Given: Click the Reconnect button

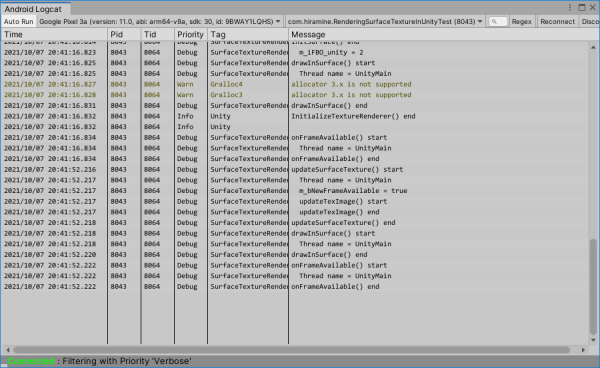Looking at the screenshot, I should [x=558, y=21].
